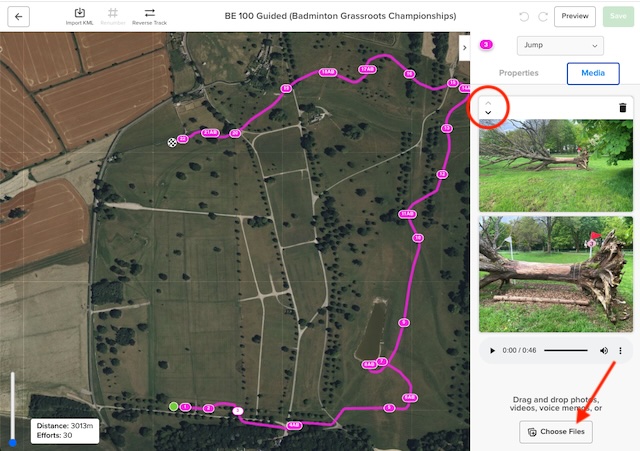Image resolution: width=640 pixels, height=451 pixels.
Task: Open the Jump type dropdown
Action: 560,45
